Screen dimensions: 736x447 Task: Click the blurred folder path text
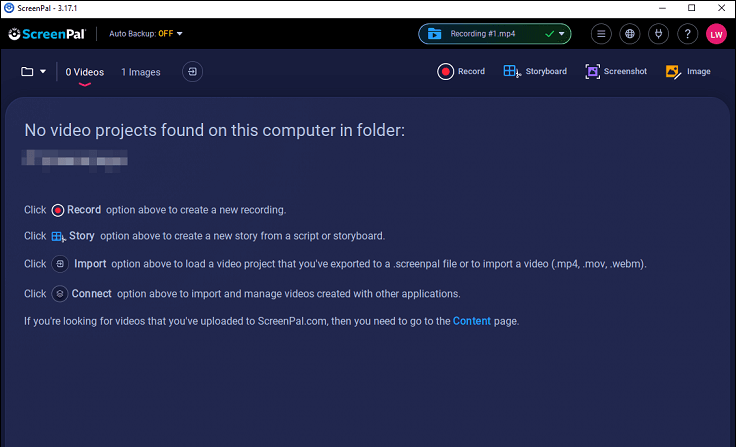(75, 161)
